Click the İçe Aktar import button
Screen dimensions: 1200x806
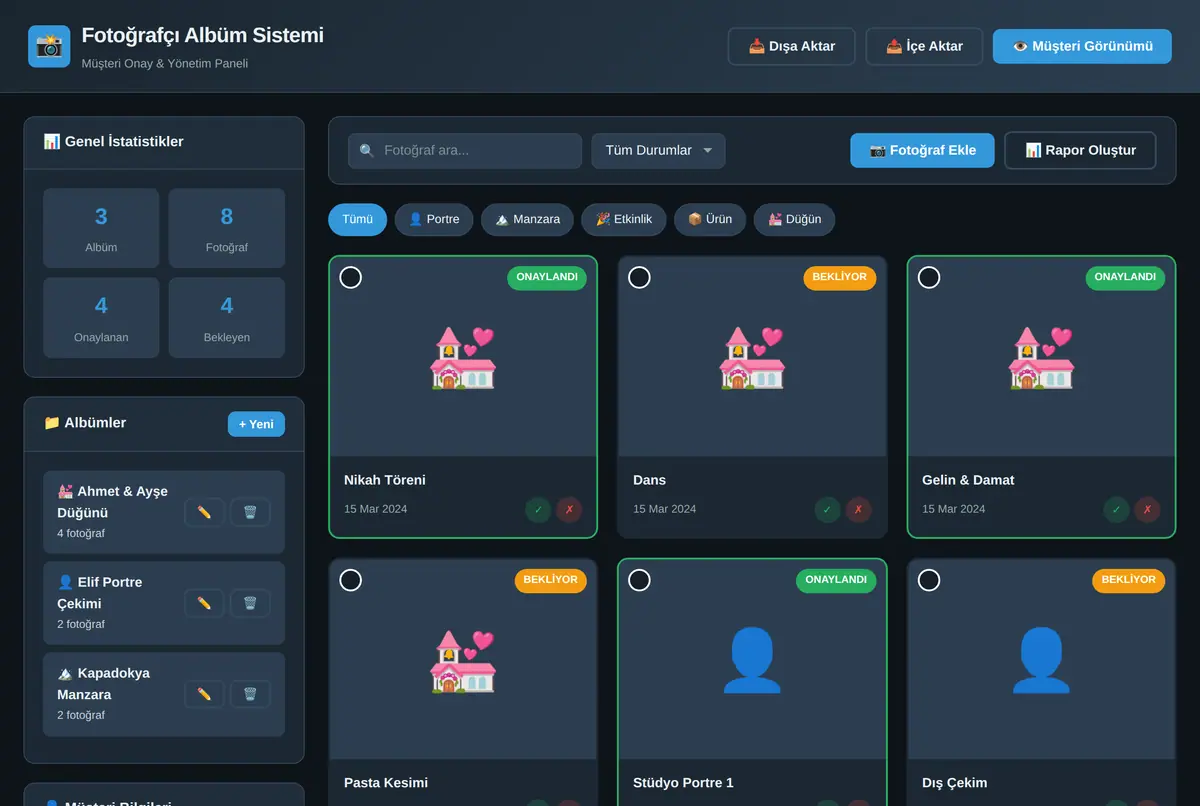coord(924,46)
